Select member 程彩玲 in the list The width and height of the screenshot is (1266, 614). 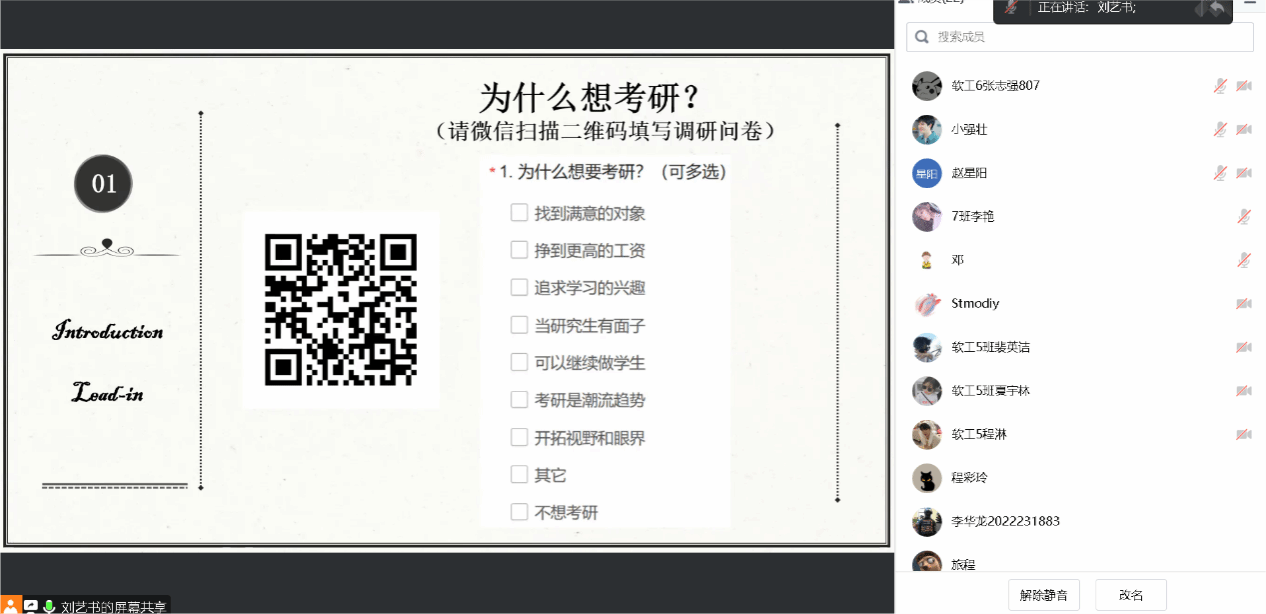pos(968,478)
